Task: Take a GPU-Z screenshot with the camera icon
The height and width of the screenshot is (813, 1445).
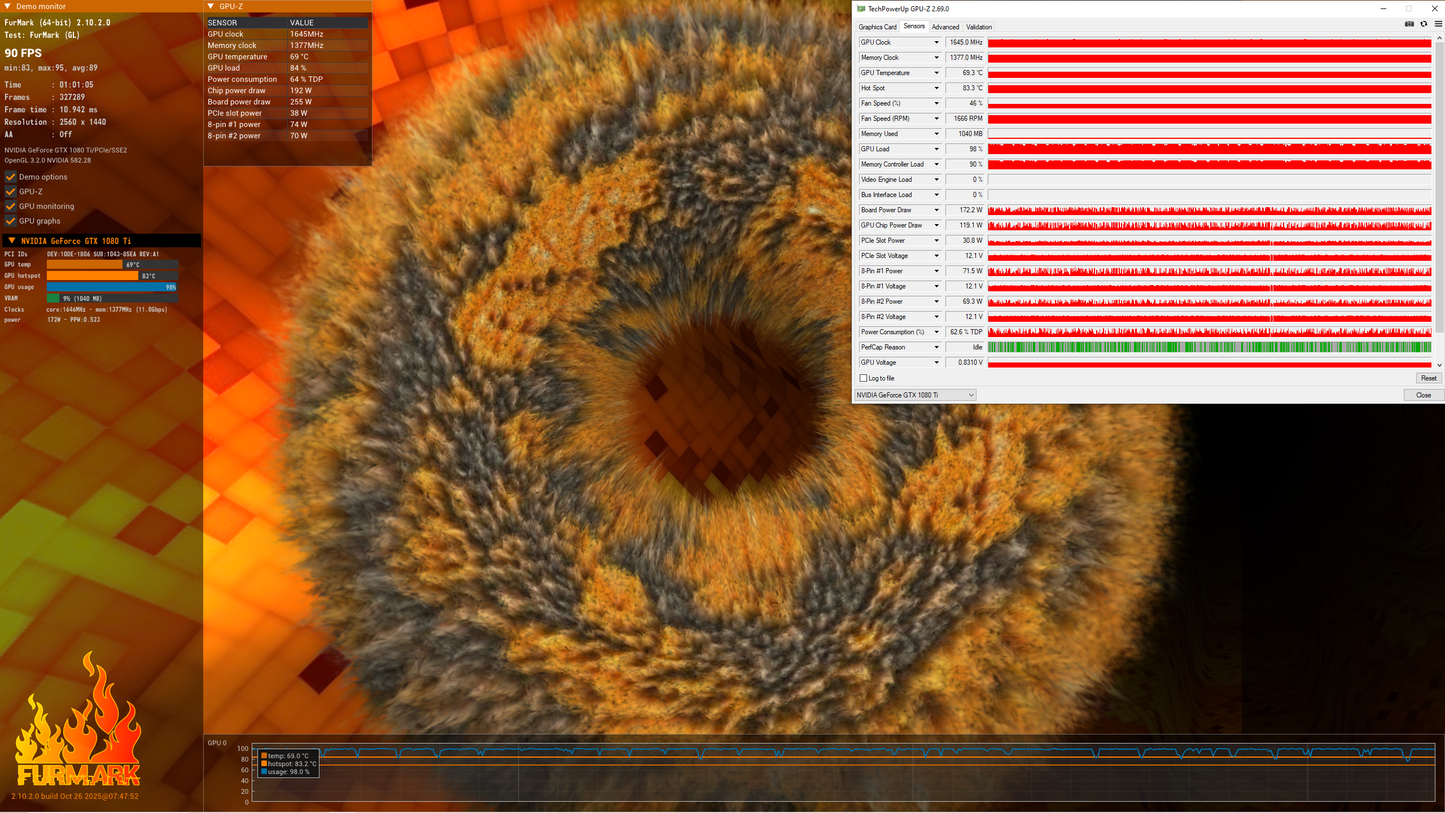Action: pyautogui.click(x=1409, y=24)
